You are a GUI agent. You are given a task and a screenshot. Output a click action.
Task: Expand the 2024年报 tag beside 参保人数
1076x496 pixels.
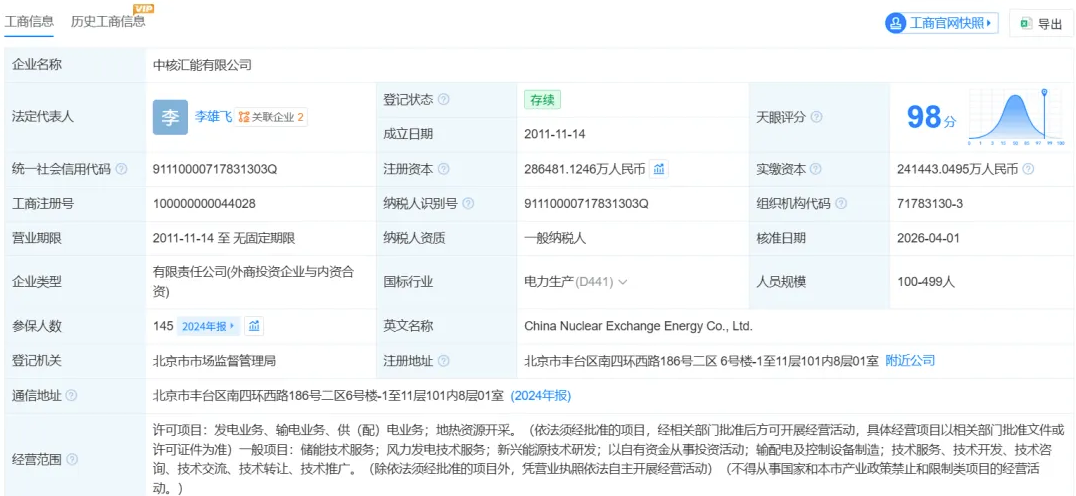(x=208, y=326)
